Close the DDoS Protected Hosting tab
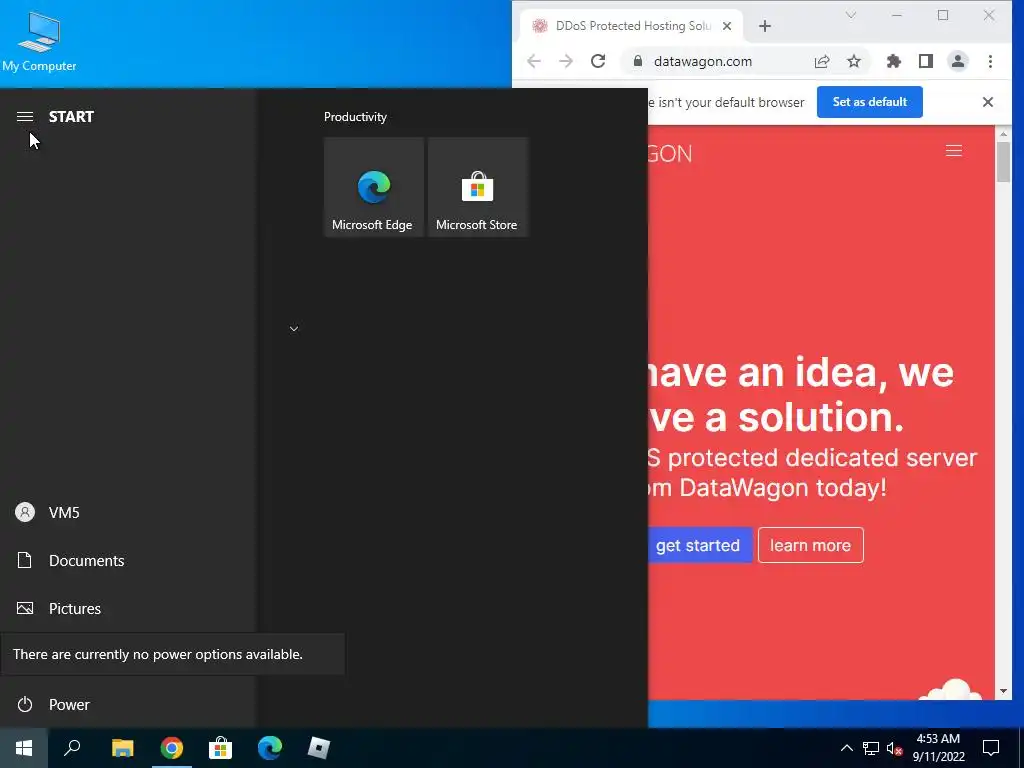This screenshot has width=1024, height=768. coord(727,26)
